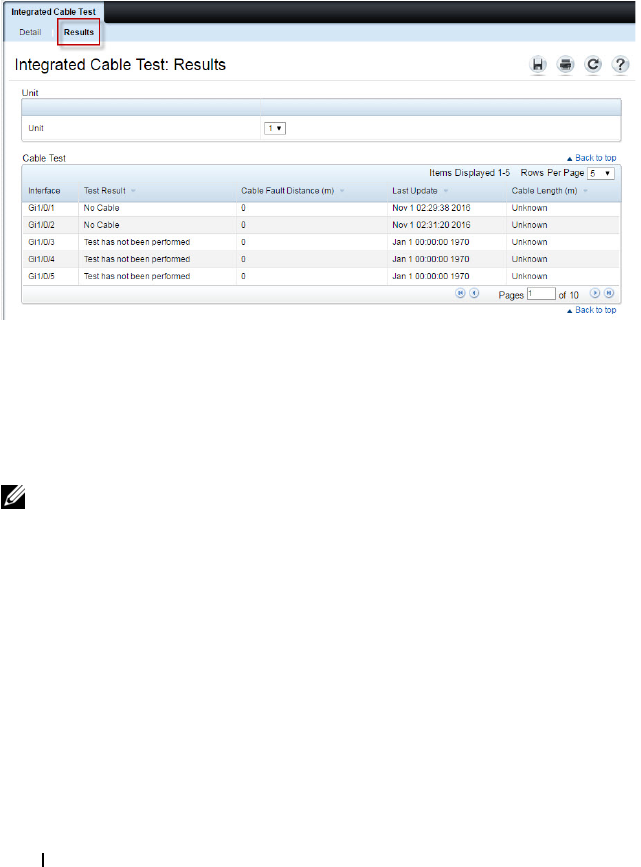Screen dimensions: 641x867
Task: Go to the last page of results
Action: tap(609, 294)
